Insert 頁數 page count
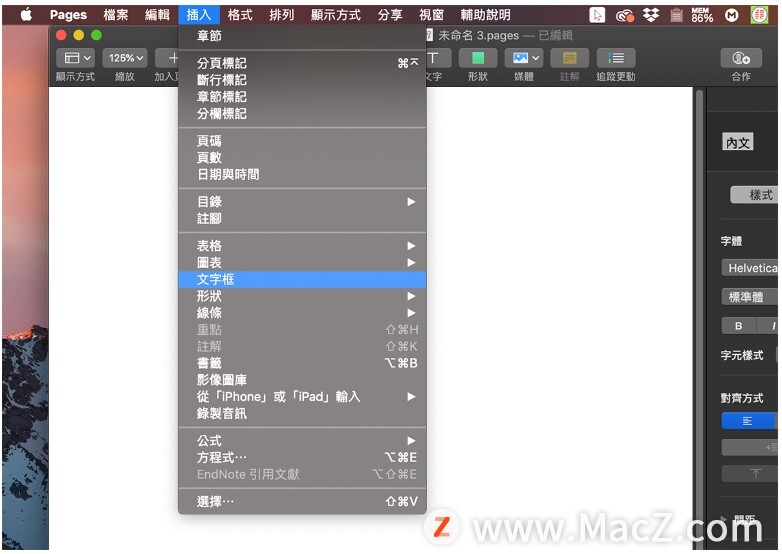782x554 pixels. click(x=302, y=158)
